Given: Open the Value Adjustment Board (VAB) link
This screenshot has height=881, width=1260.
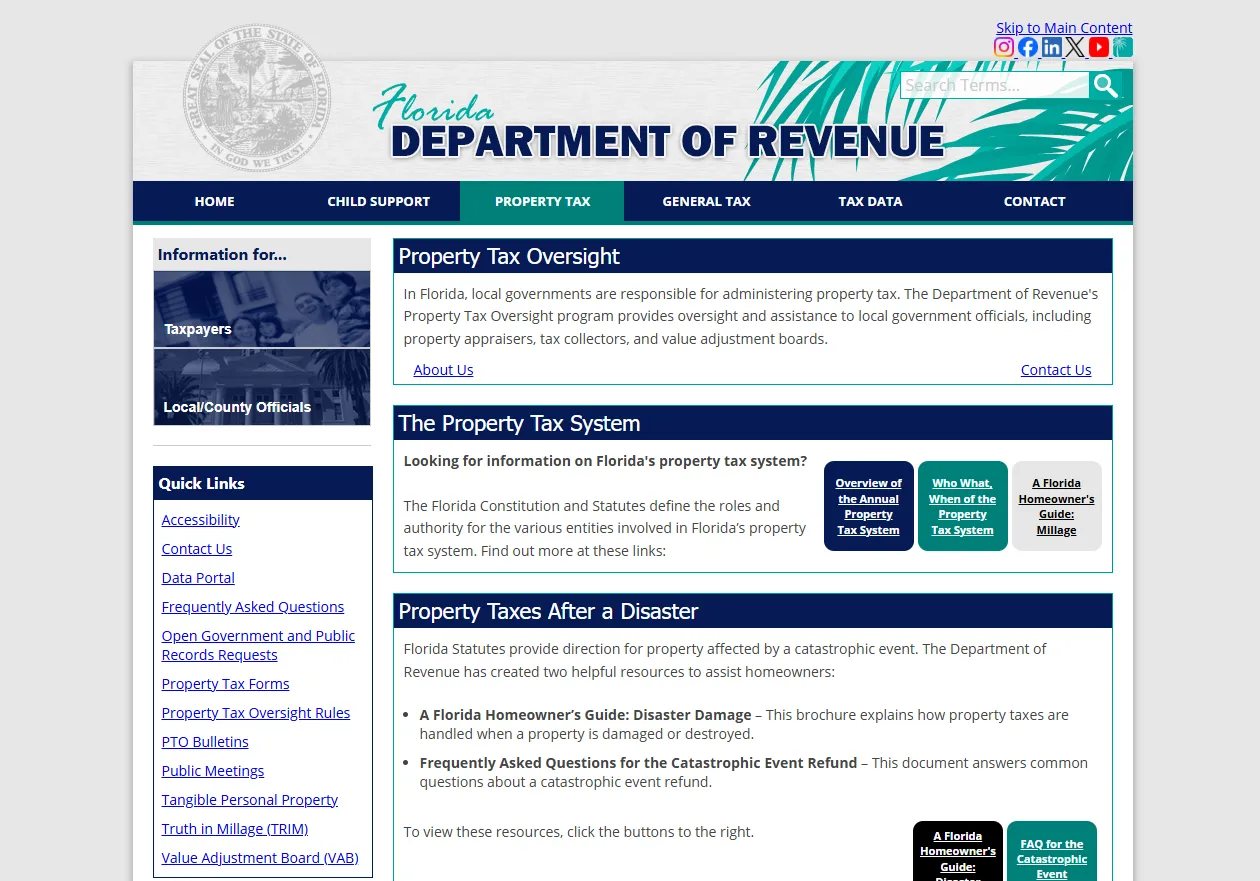Looking at the screenshot, I should tap(260, 858).
